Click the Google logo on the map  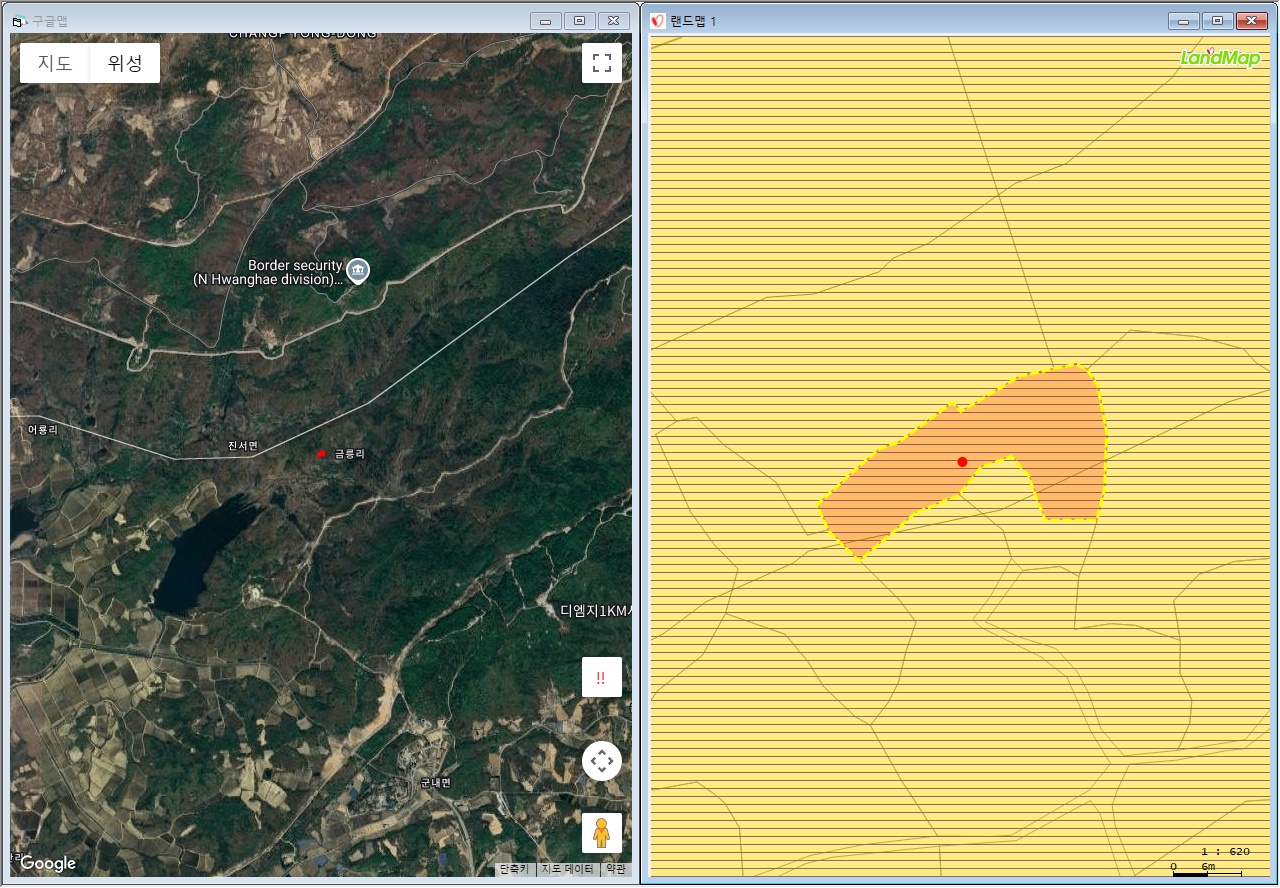(48, 863)
